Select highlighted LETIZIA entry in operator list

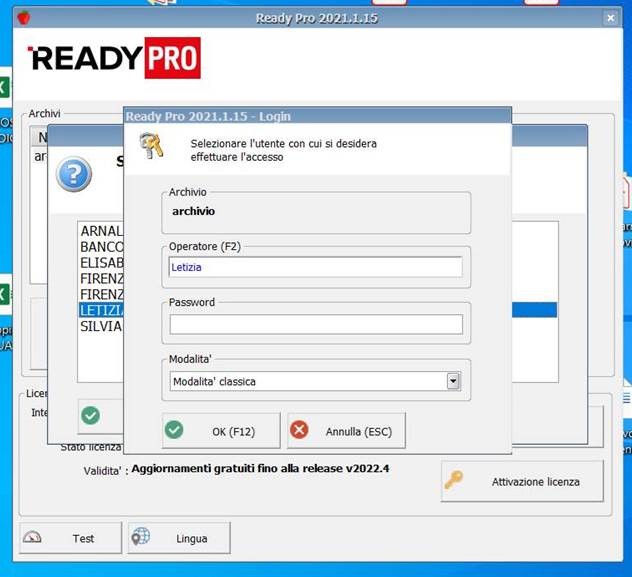click(x=101, y=310)
